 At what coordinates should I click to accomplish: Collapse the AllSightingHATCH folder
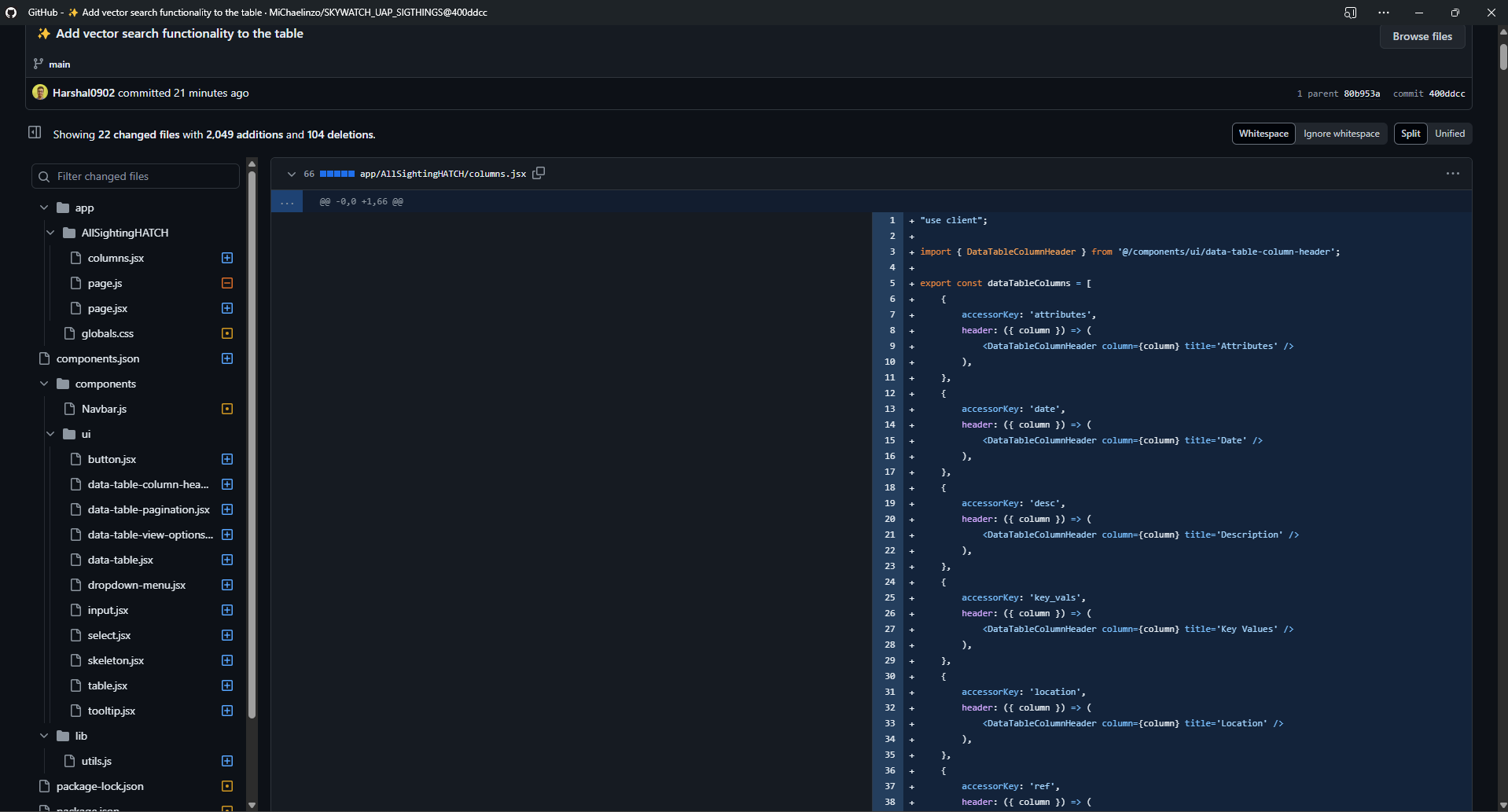pyautogui.click(x=50, y=233)
